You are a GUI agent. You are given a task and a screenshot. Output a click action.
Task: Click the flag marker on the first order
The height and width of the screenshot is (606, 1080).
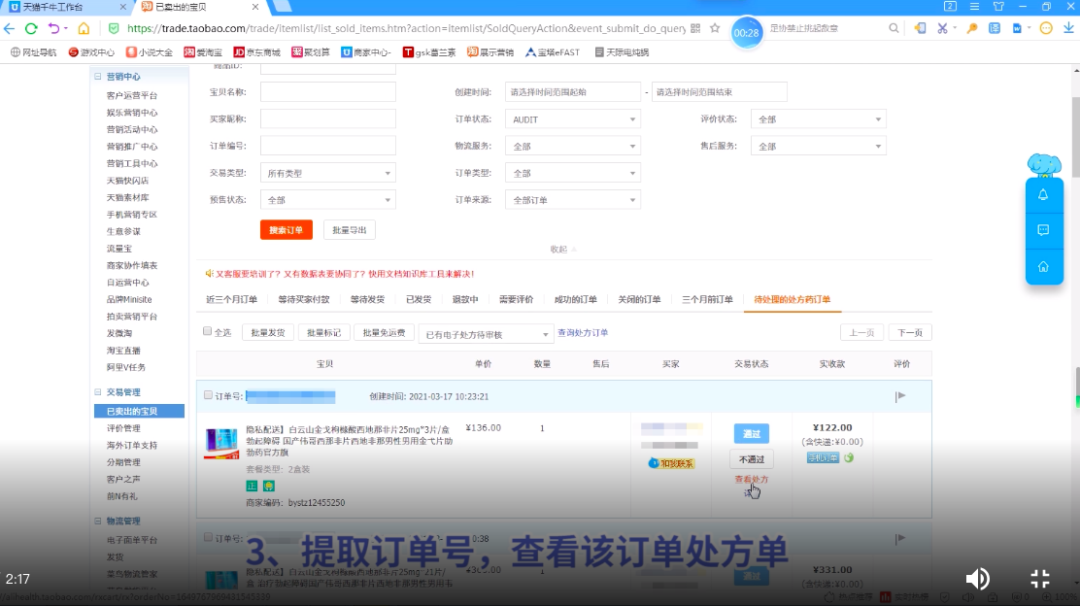tap(900, 397)
